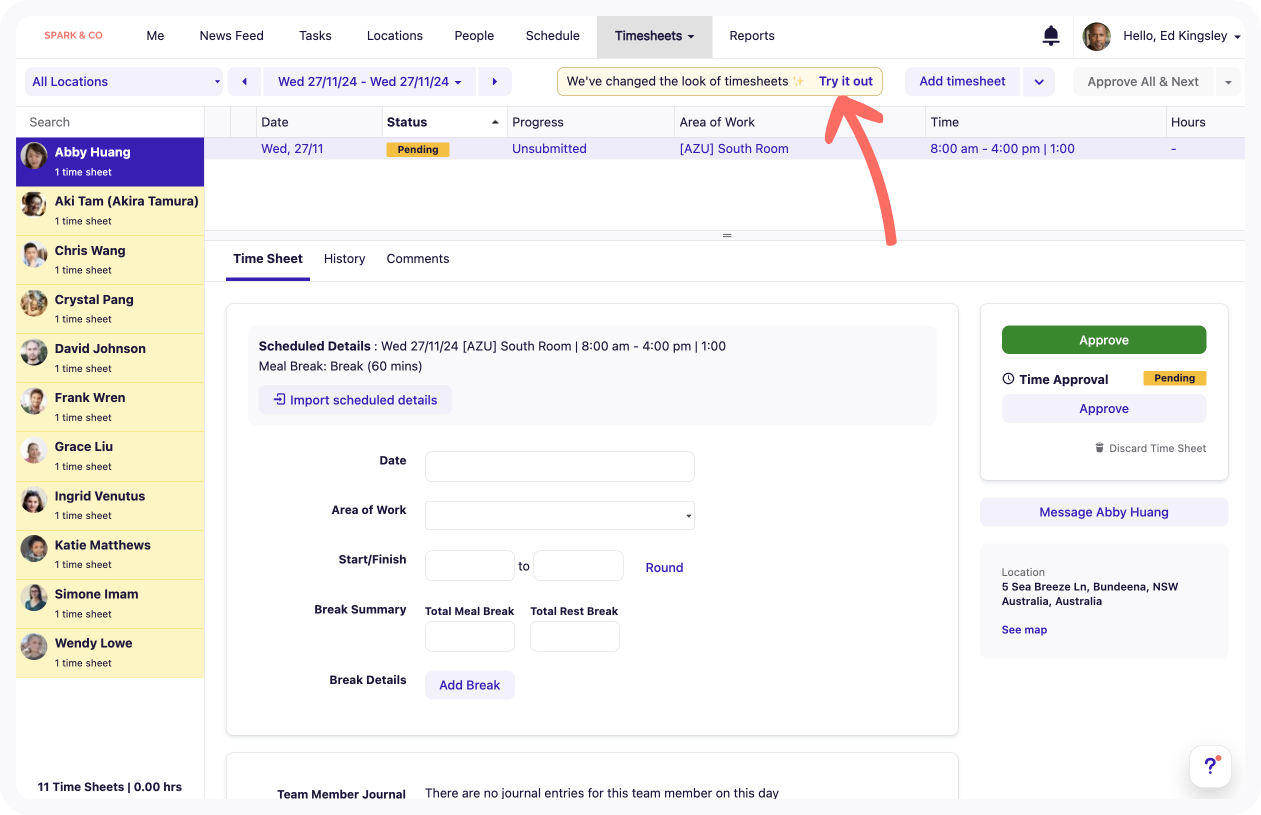Click the status sort arrow icon
Viewport: 1261px width, 815px height.
coord(495,122)
